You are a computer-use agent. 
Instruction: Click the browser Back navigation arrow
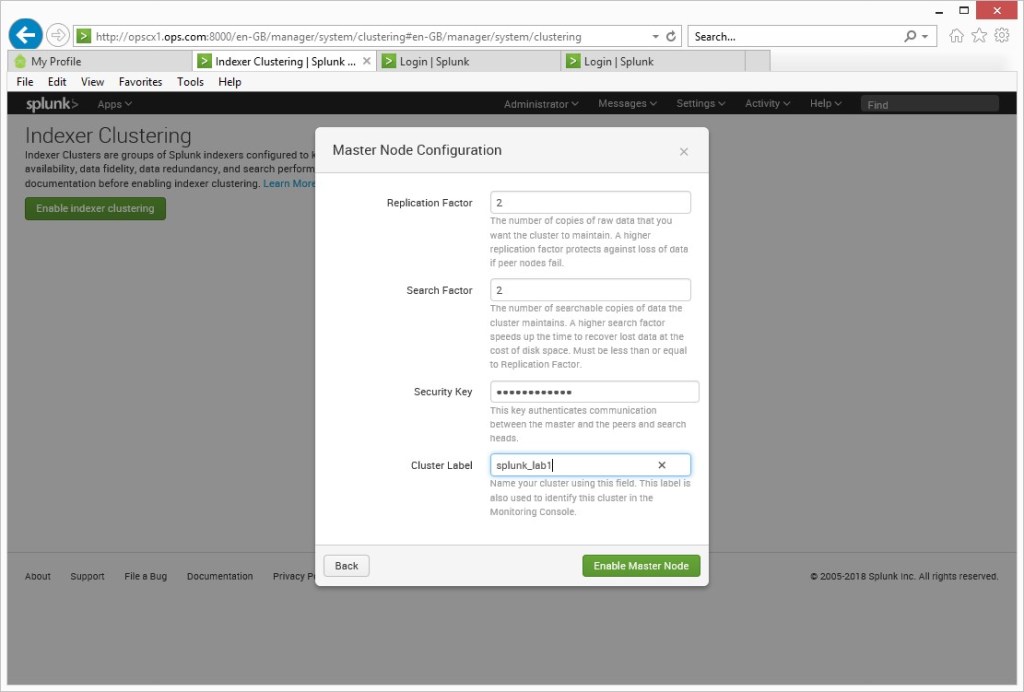[x=24, y=33]
